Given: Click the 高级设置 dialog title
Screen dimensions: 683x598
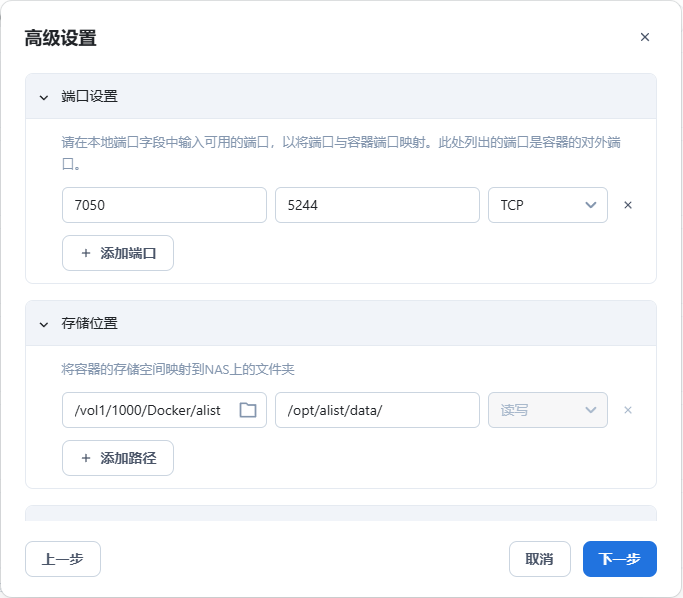Looking at the screenshot, I should click(60, 38).
